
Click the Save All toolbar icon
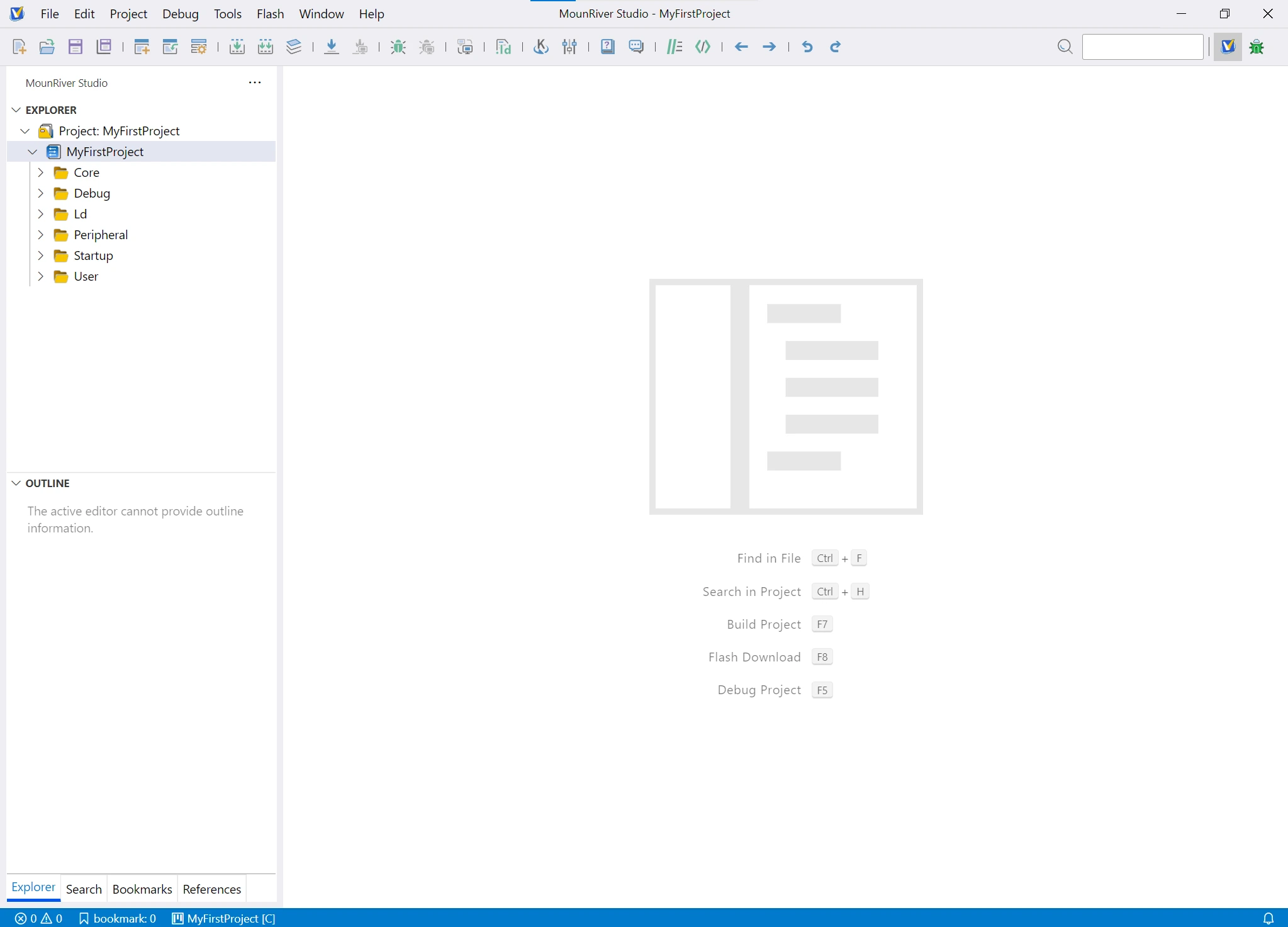[x=104, y=47]
